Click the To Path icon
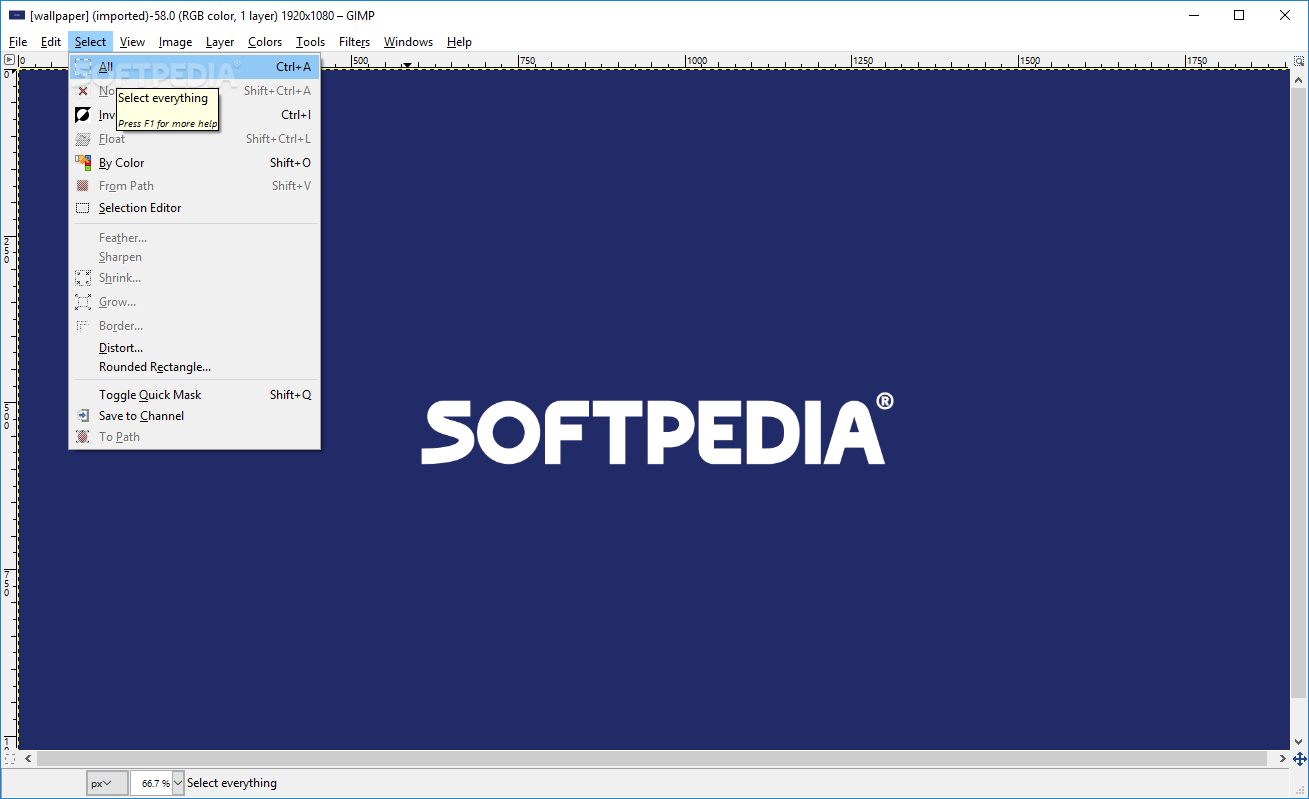The height and width of the screenshot is (799, 1309). click(x=83, y=437)
